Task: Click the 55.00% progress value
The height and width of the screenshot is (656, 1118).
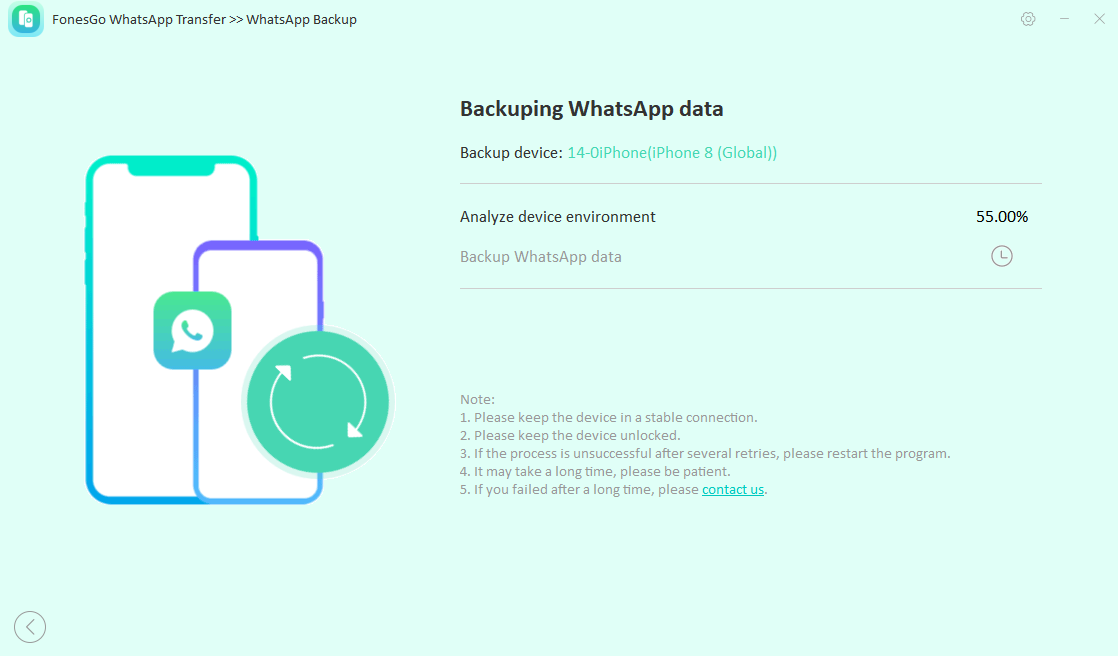Action: point(1001,217)
